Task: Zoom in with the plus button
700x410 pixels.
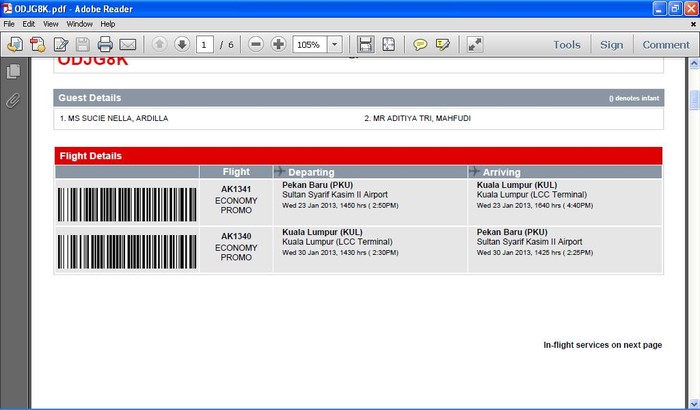Action: pos(279,44)
